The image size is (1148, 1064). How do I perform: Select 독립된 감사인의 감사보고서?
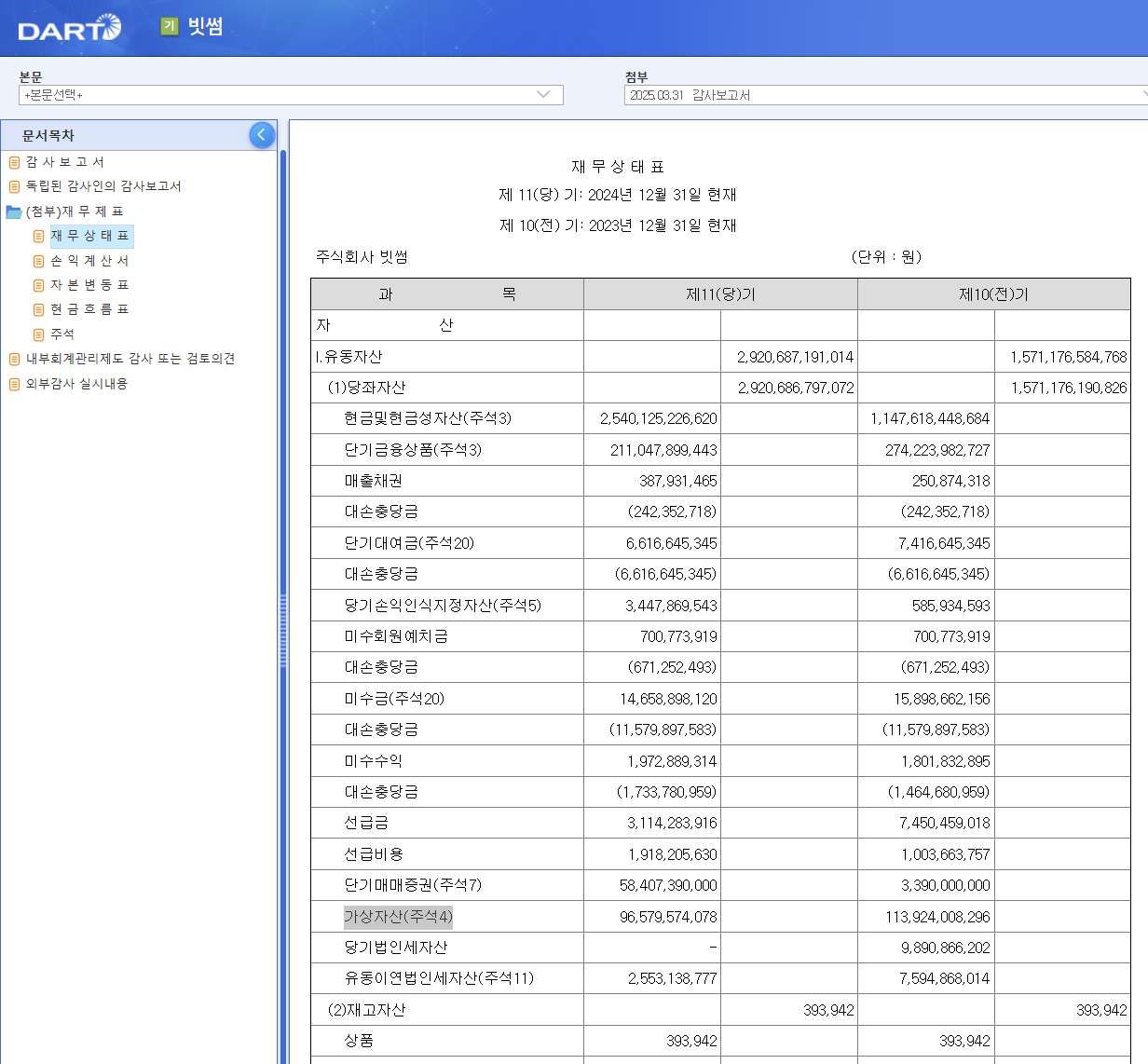(x=102, y=186)
